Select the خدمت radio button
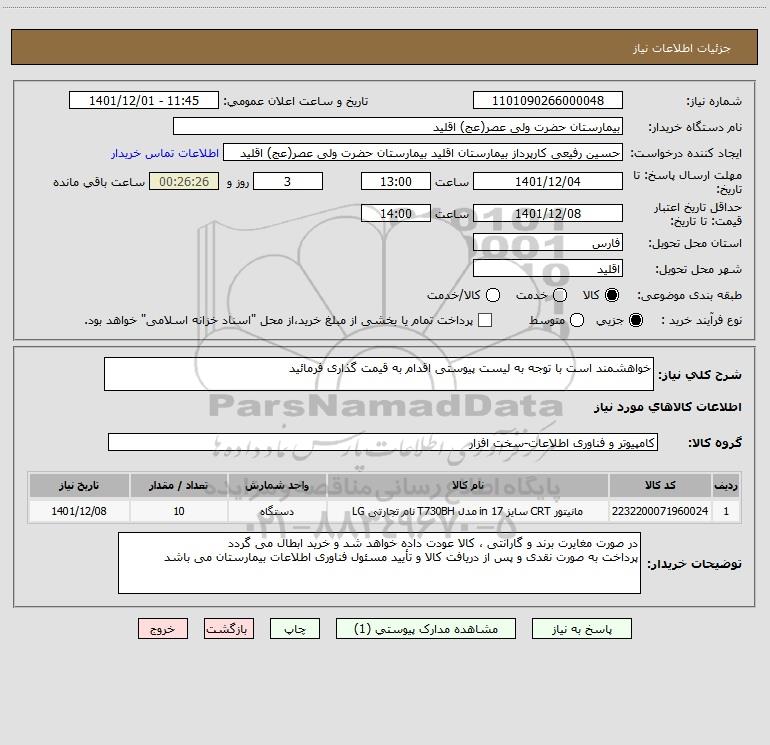The width and height of the screenshot is (770, 745). click(x=560, y=295)
